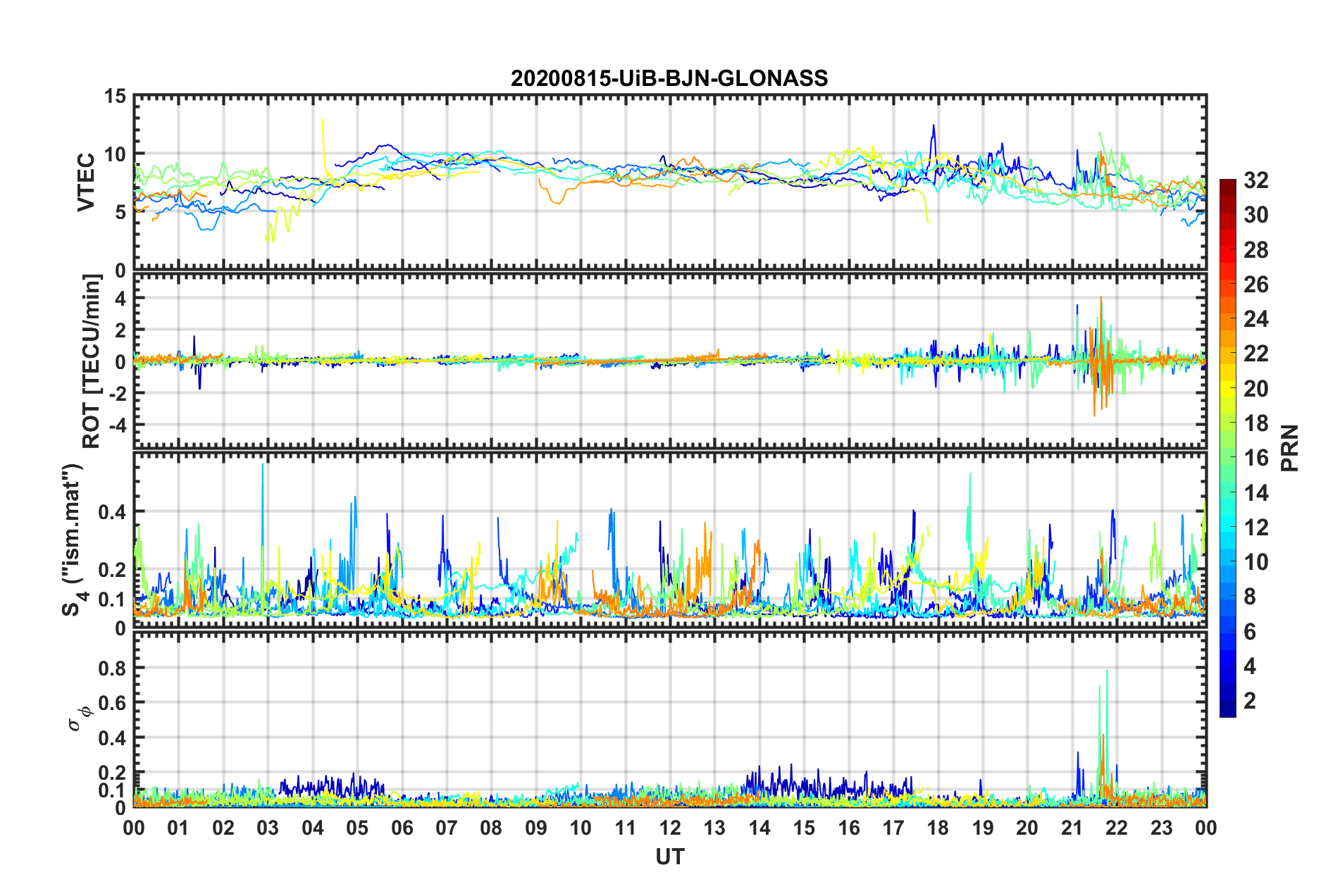The height and width of the screenshot is (896, 1340).
Task: Click x-axis hour label 15
Action: (804, 828)
